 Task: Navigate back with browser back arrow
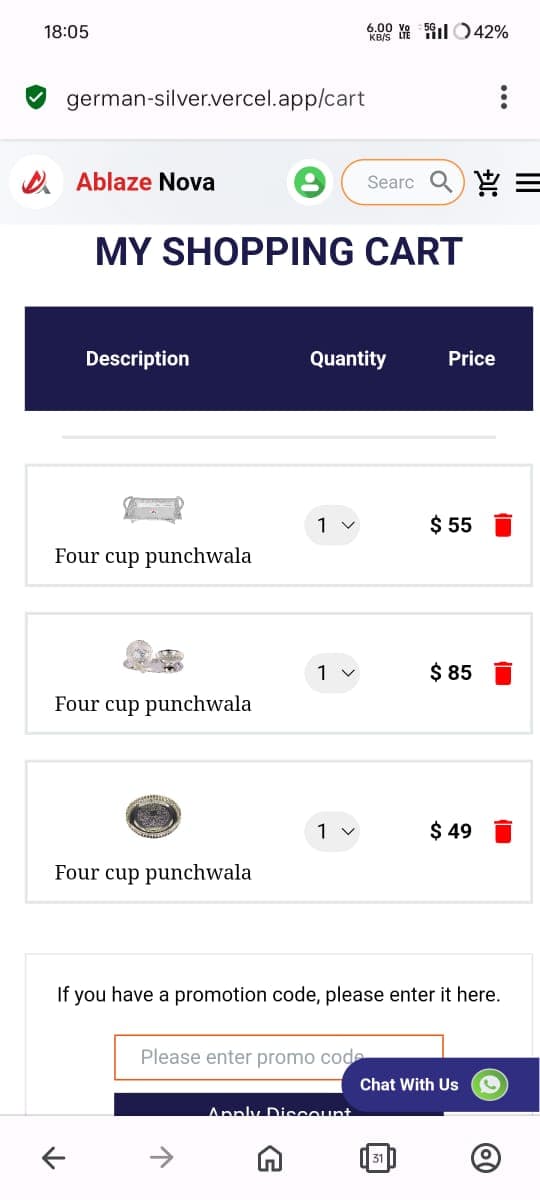54,1158
